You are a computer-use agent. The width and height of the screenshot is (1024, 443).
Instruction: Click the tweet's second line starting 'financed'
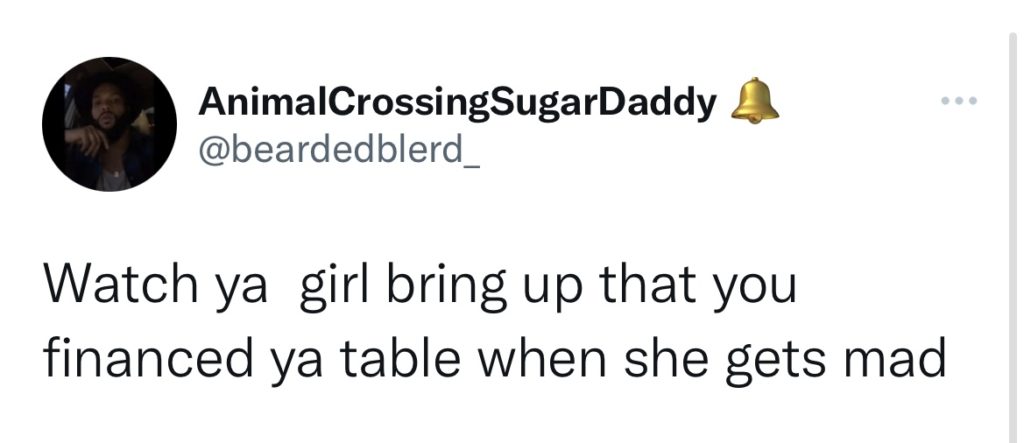[493, 358]
